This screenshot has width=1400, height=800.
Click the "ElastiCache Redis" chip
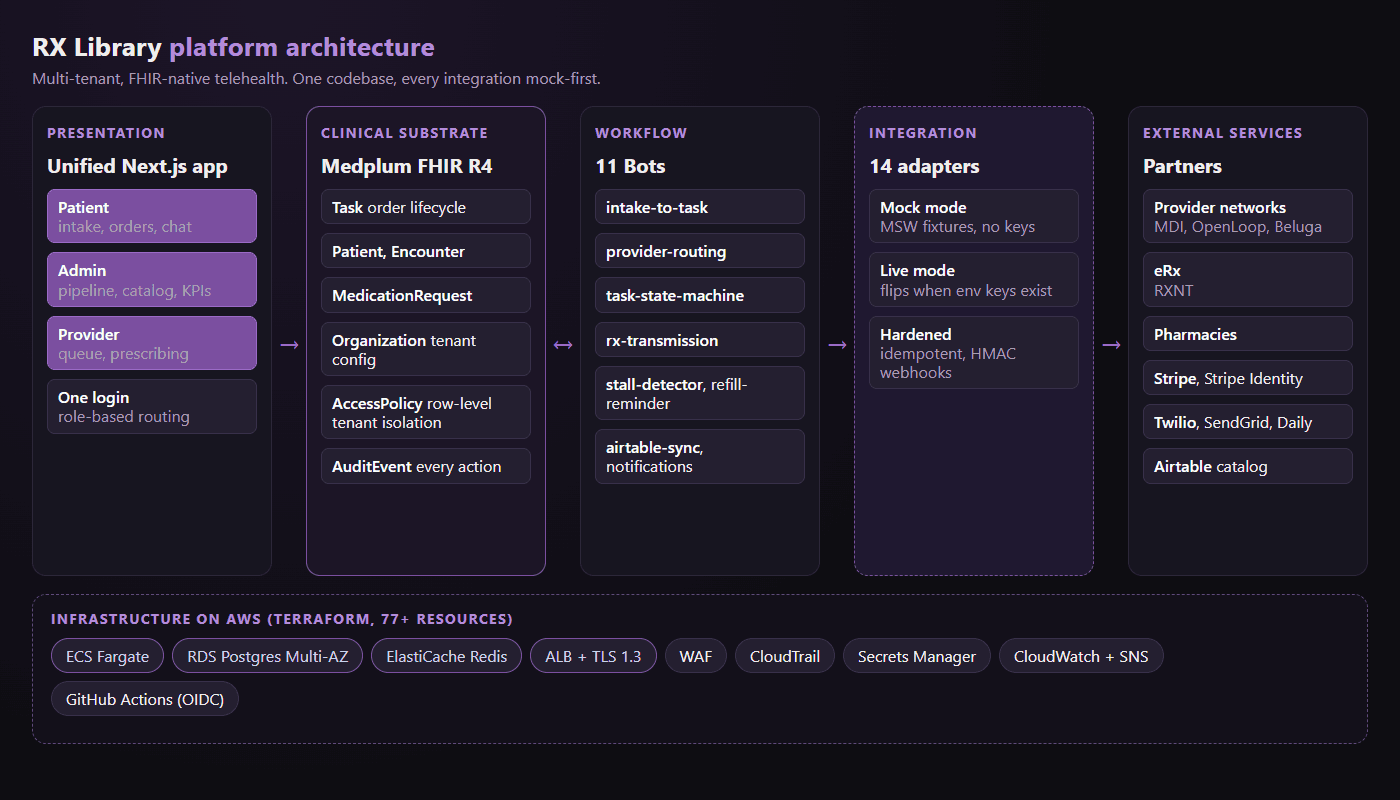pos(447,656)
